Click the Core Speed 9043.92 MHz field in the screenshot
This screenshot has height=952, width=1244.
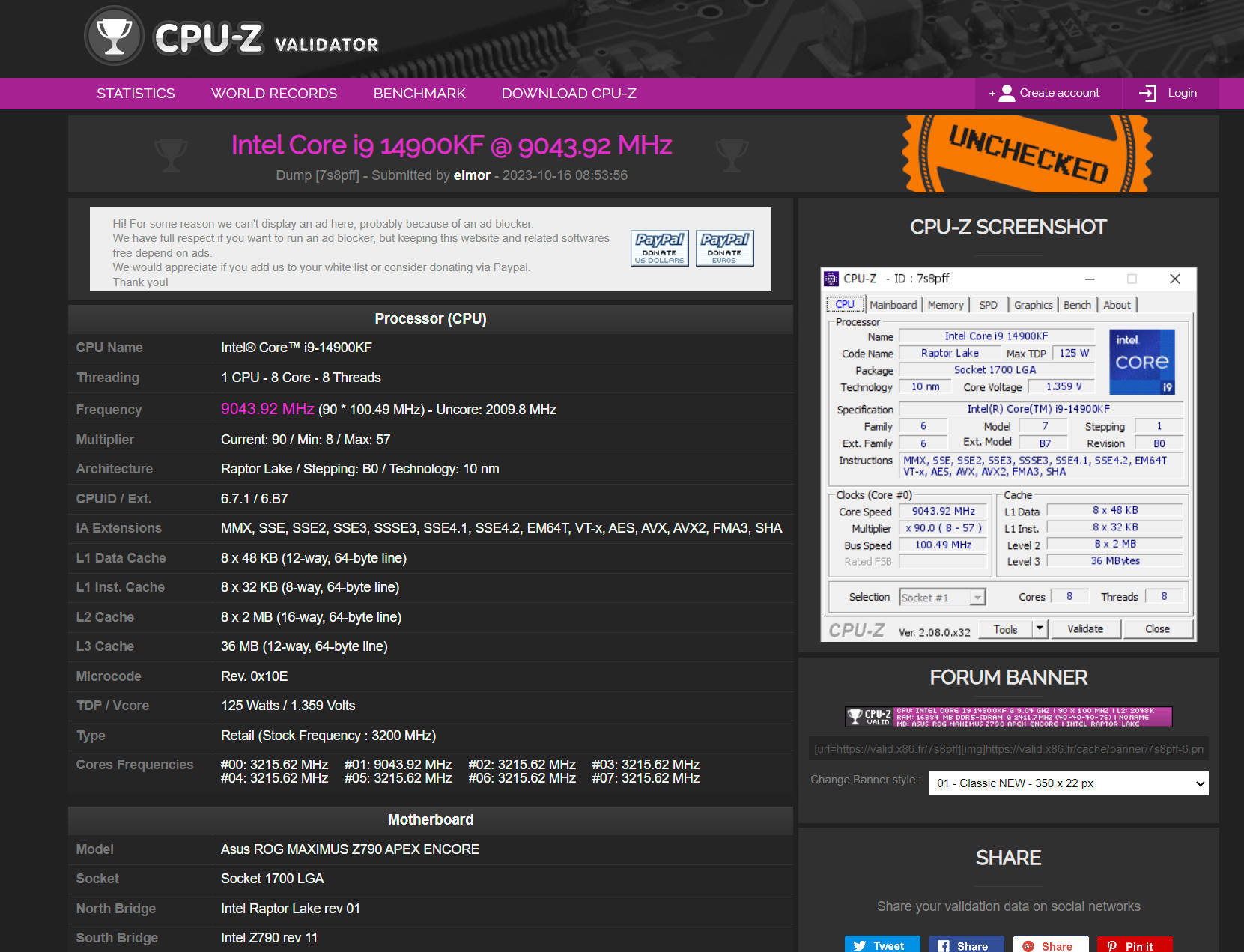pos(943,511)
